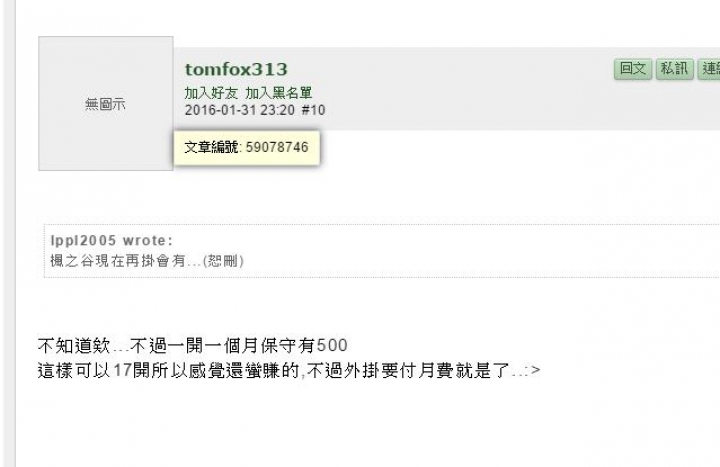
Task: Click the 文章編號 label in the tooltip
Action: coord(211,147)
